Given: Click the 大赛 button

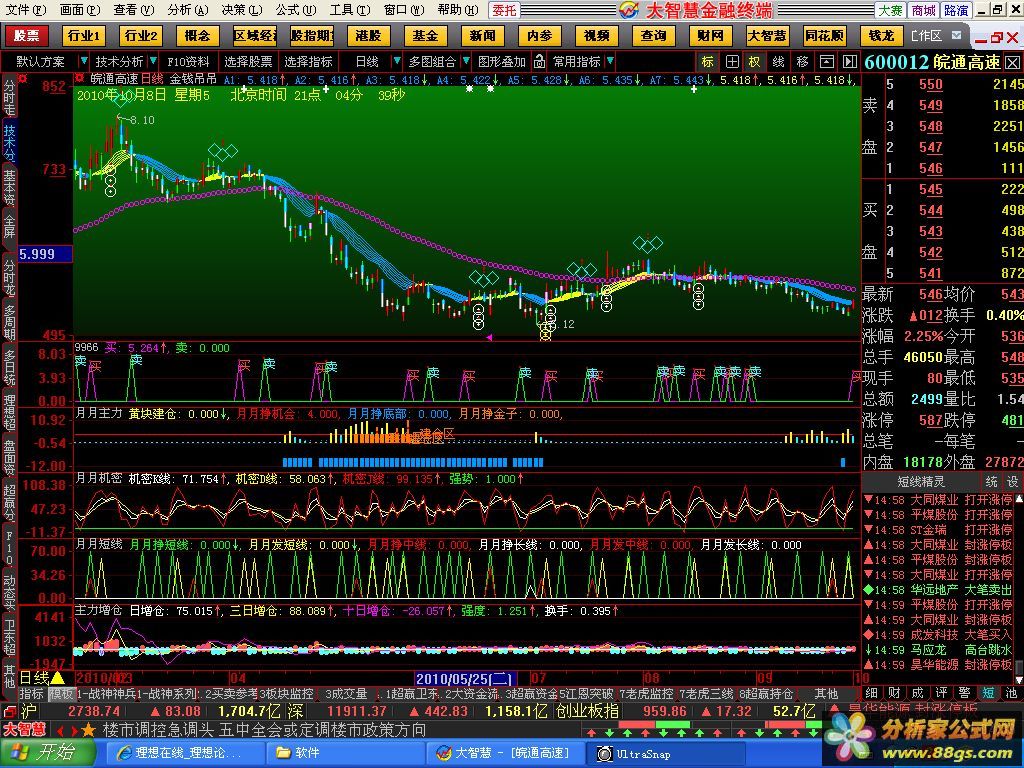Looking at the screenshot, I should click(889, 10).
